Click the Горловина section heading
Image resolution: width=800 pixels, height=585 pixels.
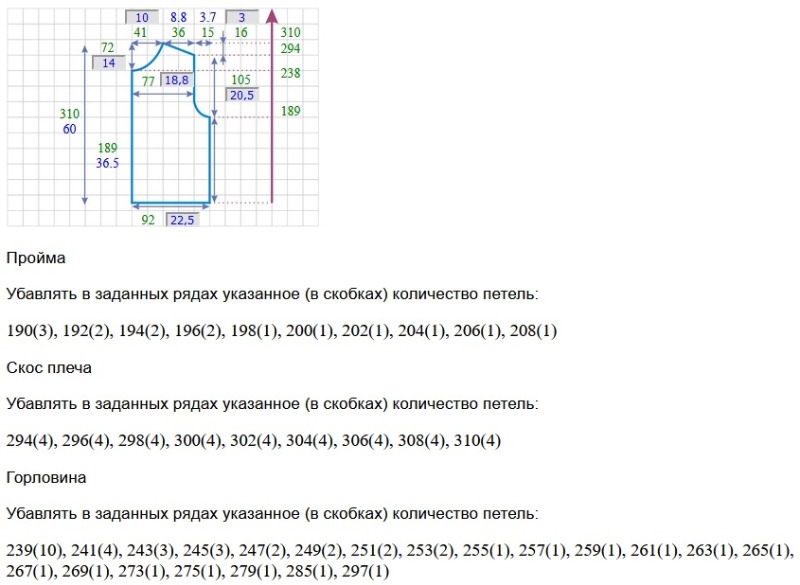point(46,478)
